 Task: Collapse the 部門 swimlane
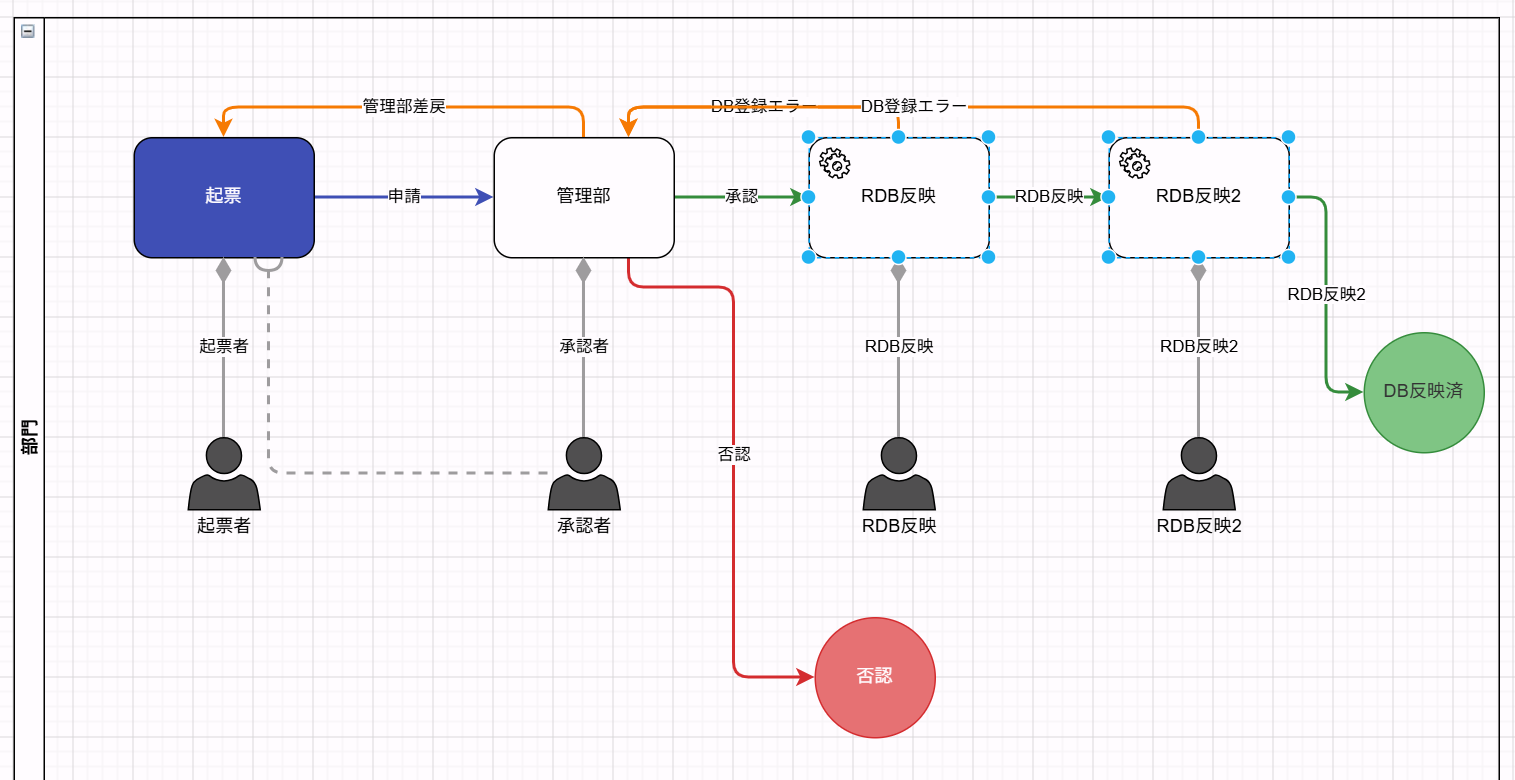28,31
